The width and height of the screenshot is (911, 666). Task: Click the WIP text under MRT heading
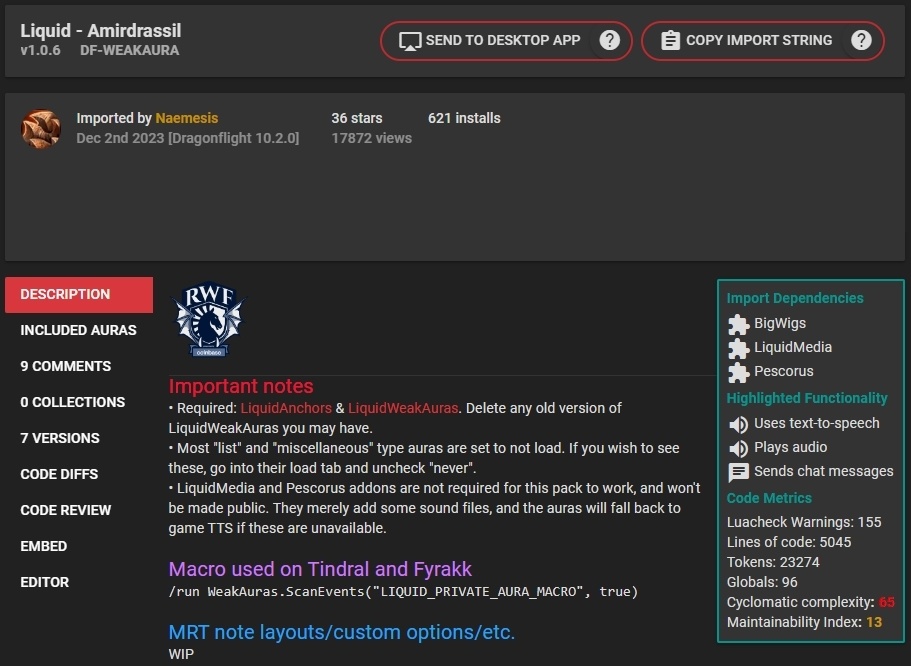click(181, 654)
